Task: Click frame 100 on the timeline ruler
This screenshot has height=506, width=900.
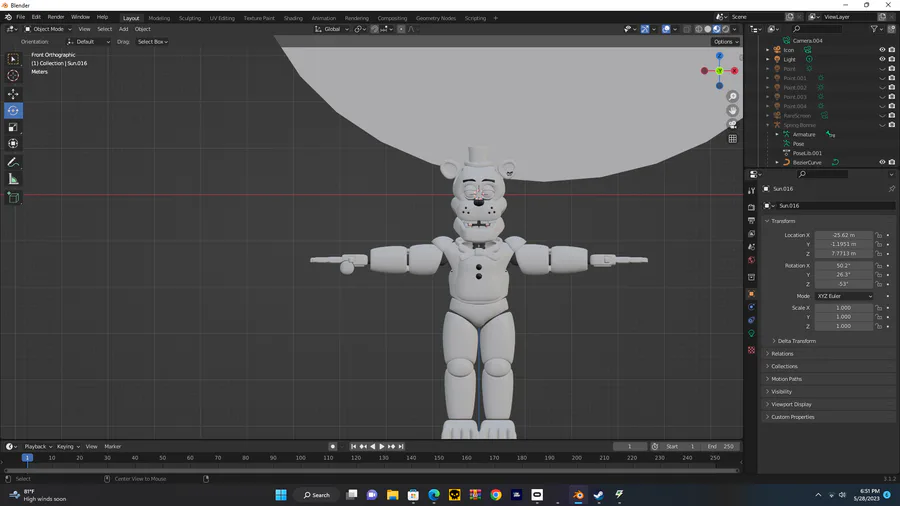Action: tap(300, 458)
